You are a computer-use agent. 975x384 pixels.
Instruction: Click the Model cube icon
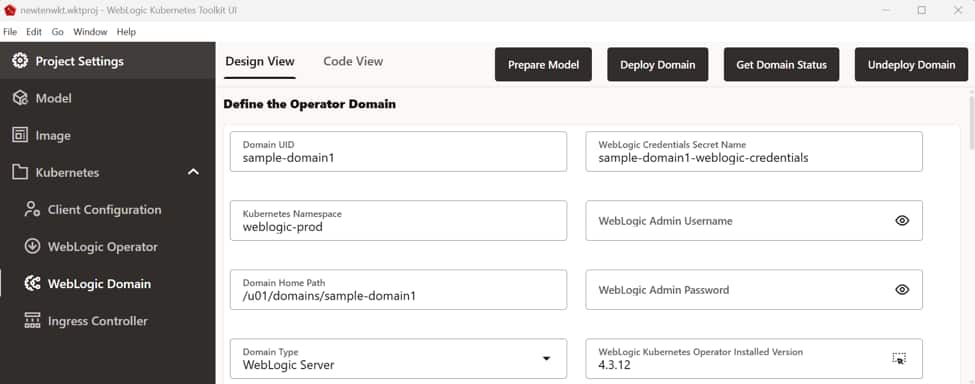[20, 98]
